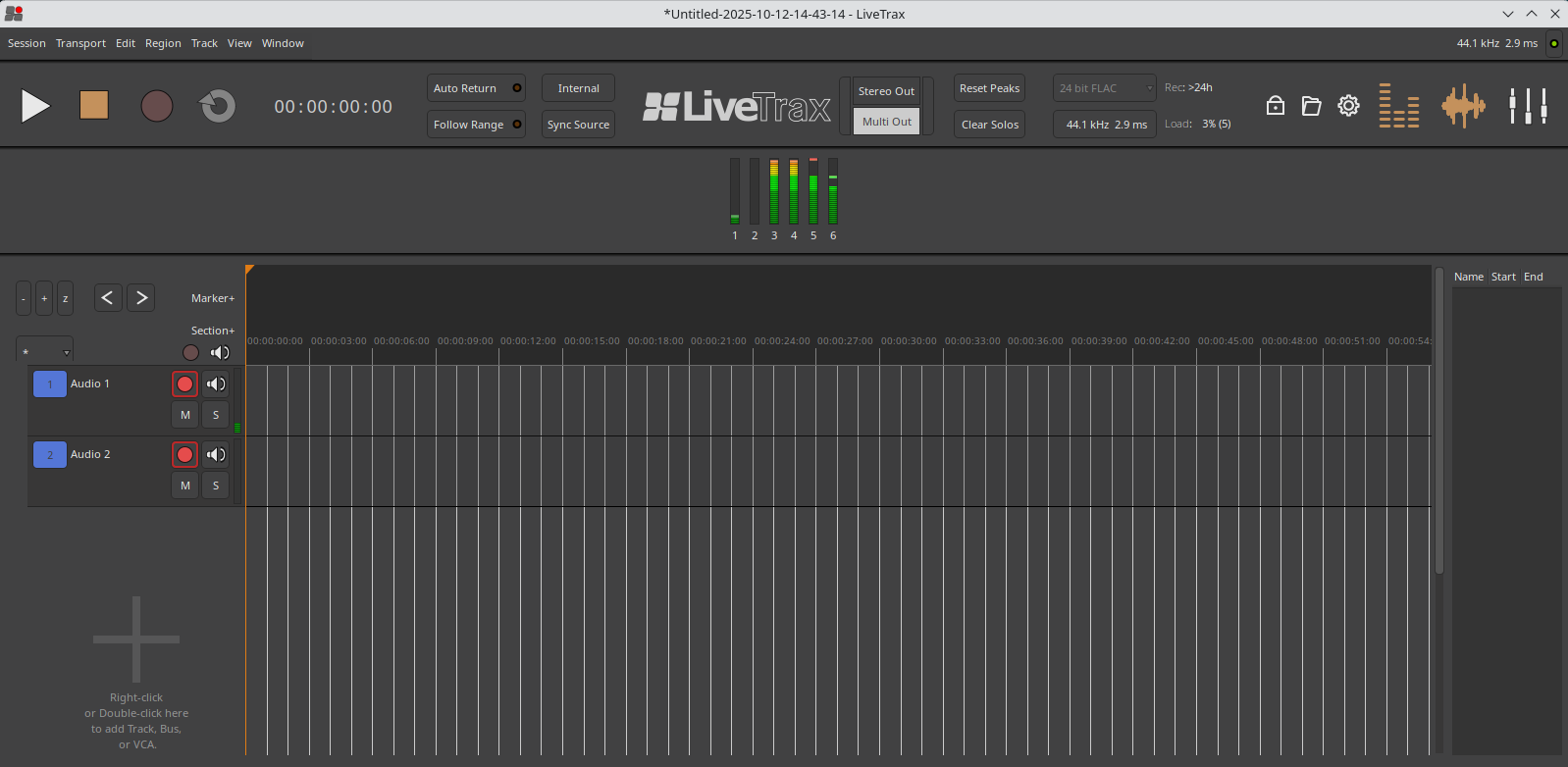Open session folder icon
Screen dimensions: 1568x767
pyautogui.click(x=1312, y=106)
